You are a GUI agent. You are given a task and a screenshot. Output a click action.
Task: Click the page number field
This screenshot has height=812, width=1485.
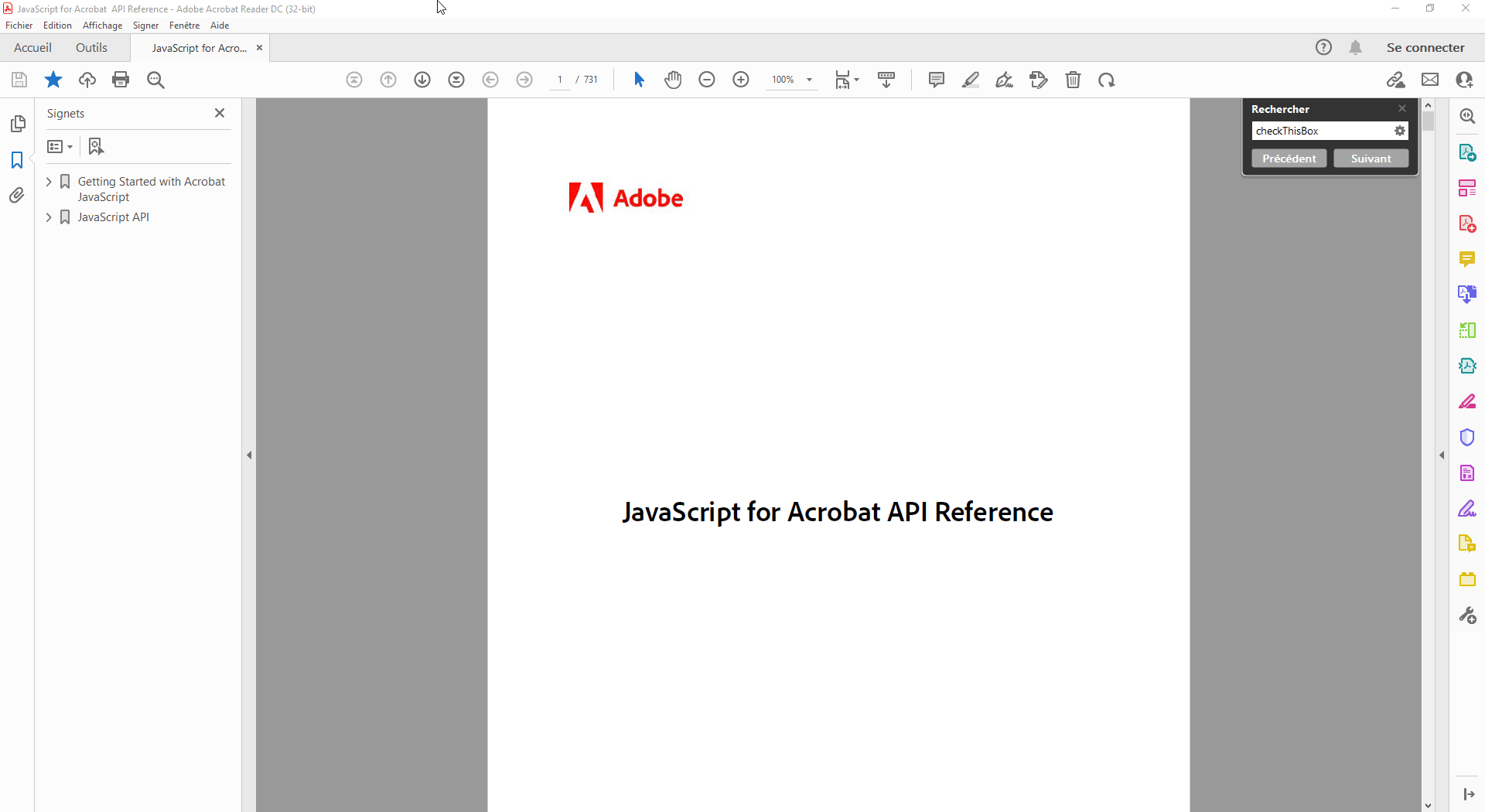pos(560,80)
